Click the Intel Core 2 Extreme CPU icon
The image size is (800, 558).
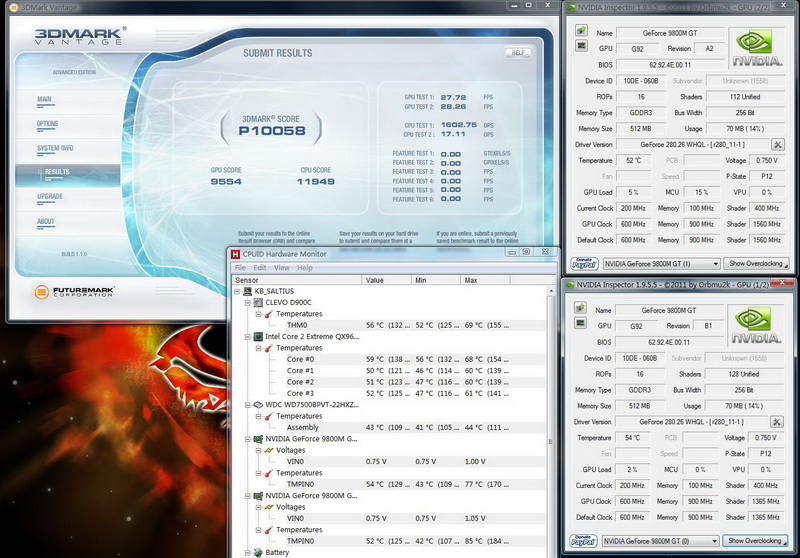pyautogui.click(x=258, y=337)
